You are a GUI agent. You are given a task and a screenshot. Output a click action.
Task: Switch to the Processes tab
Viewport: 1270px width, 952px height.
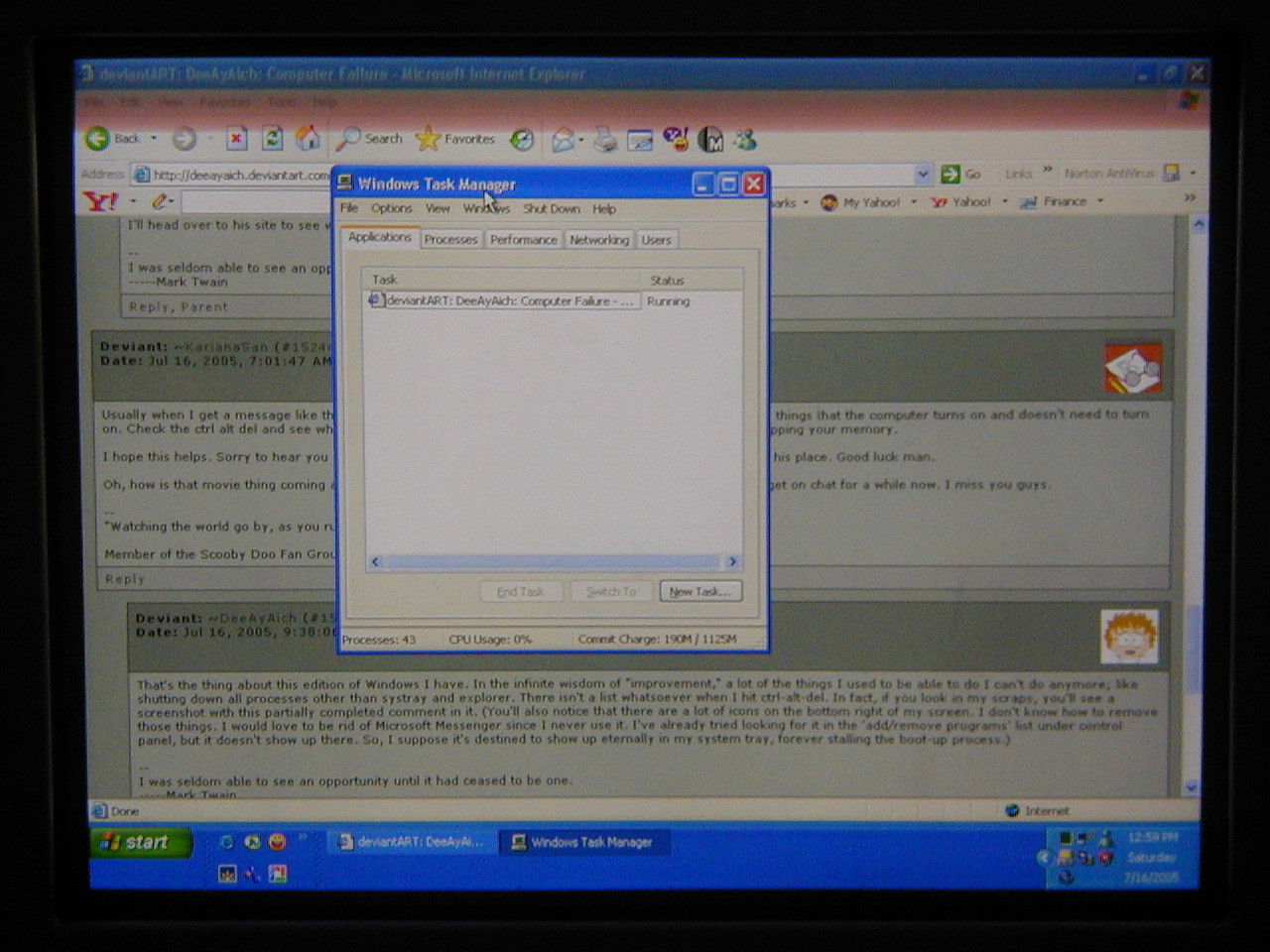[x=450, y=240]
